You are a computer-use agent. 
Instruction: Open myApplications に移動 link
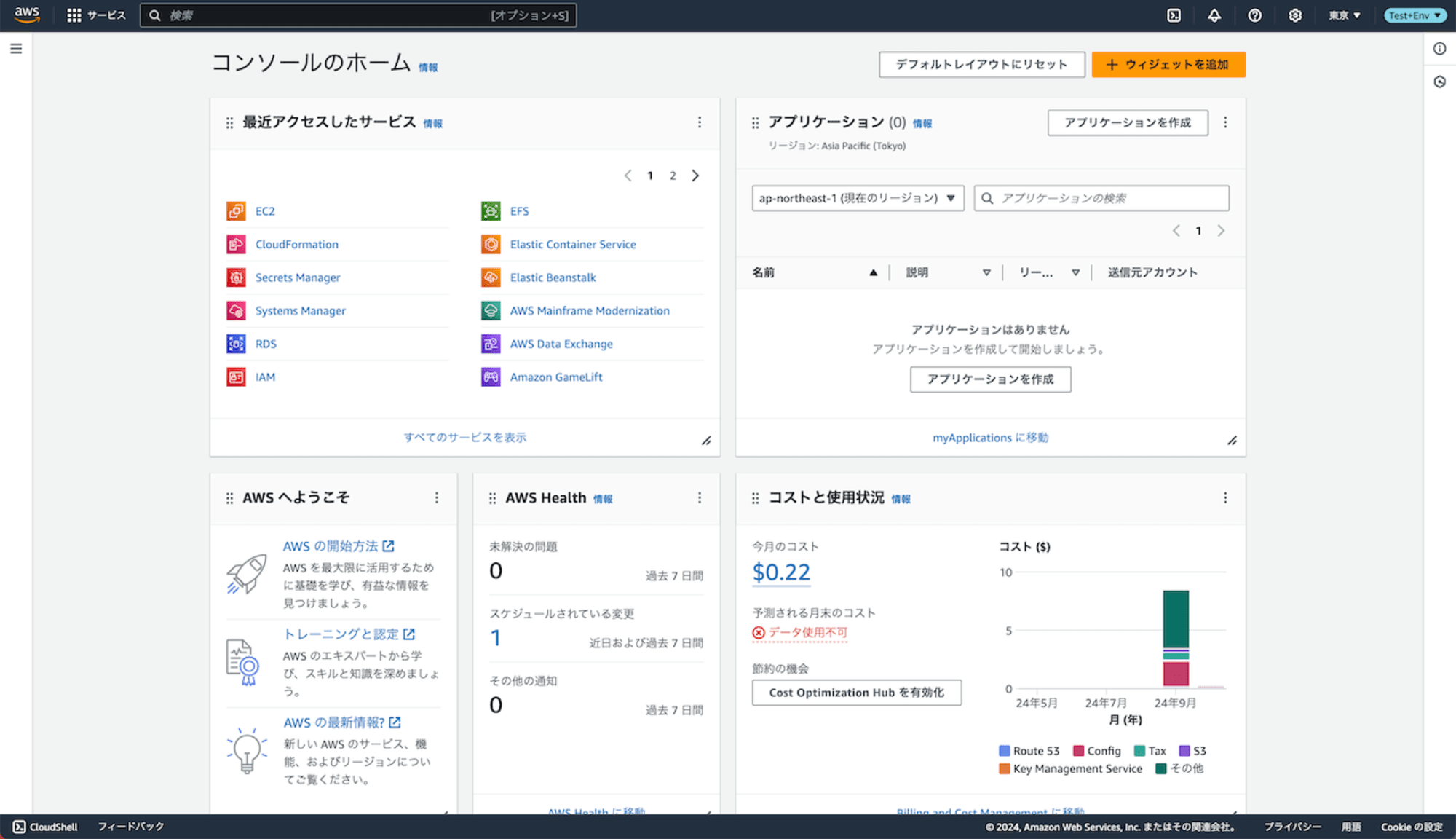991,438
